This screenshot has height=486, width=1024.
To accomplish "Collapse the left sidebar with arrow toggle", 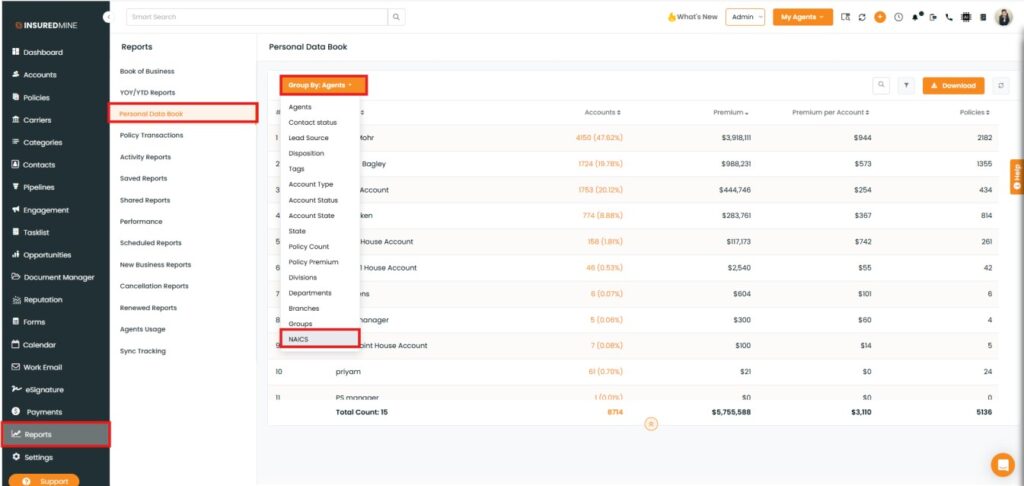I will pyautogui.click(x=108, y=18).
